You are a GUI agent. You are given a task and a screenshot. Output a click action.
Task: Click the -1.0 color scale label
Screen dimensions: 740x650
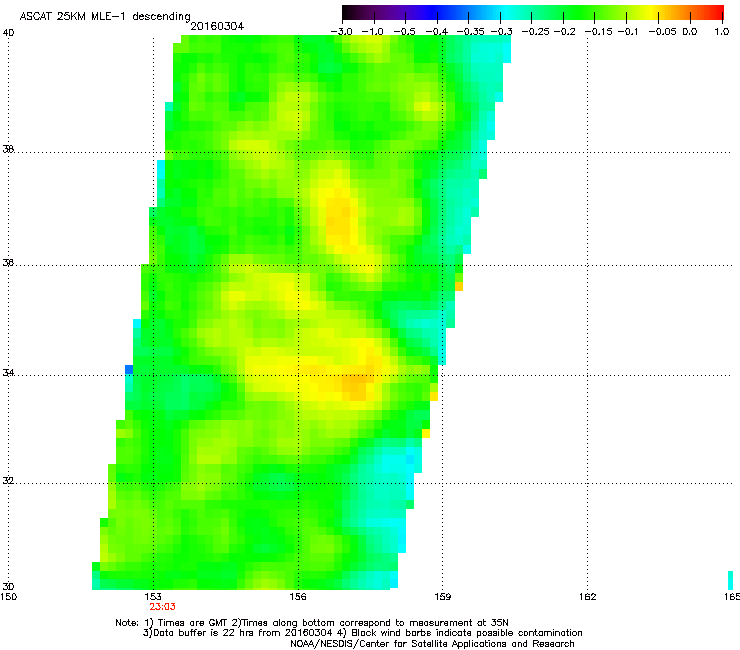coord(372,32)
